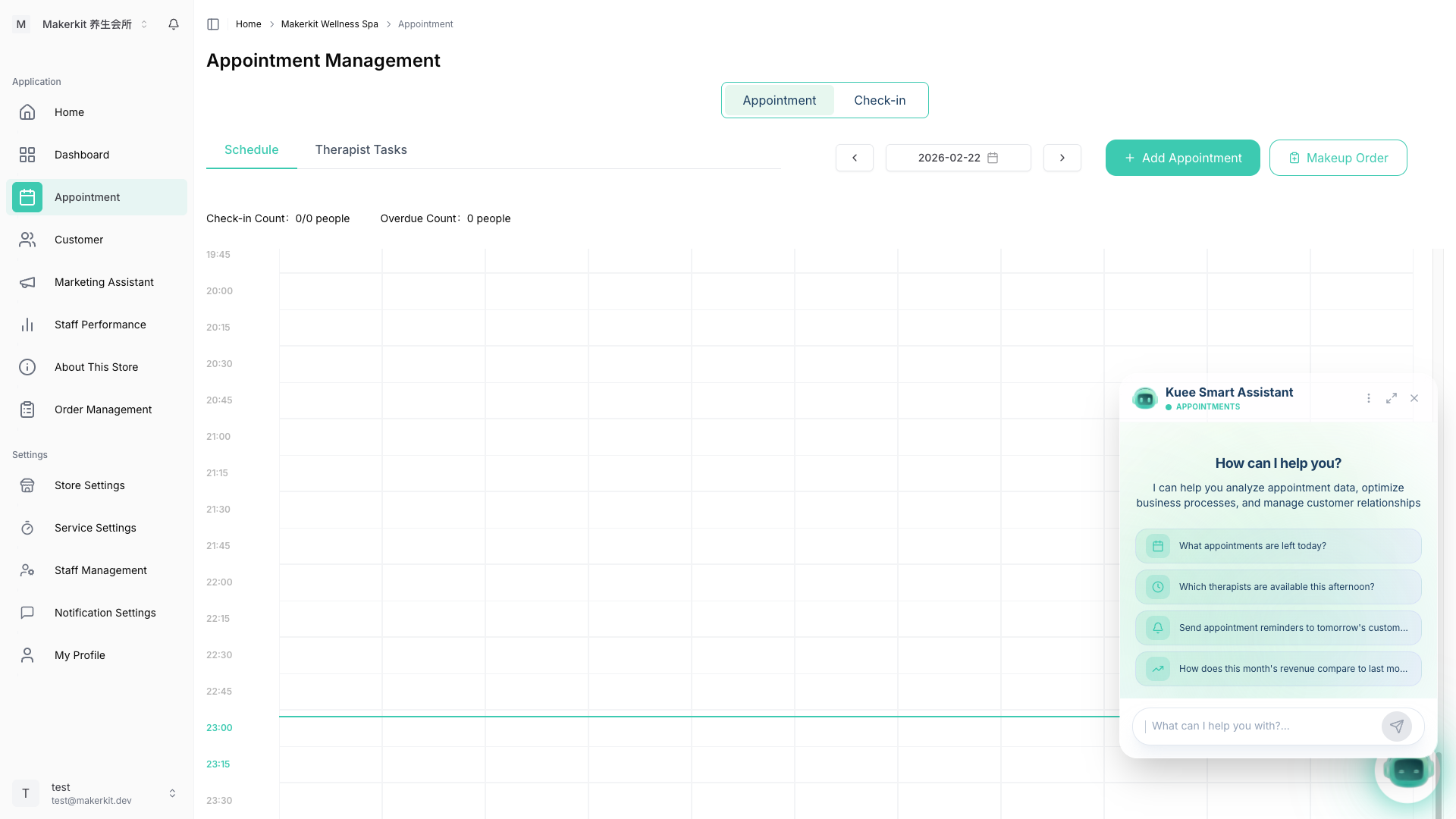The width and height of the screenshot is (1456, 819).
Task: Expand the Kuee assistant chat panel
Action: pos(1392,398)
